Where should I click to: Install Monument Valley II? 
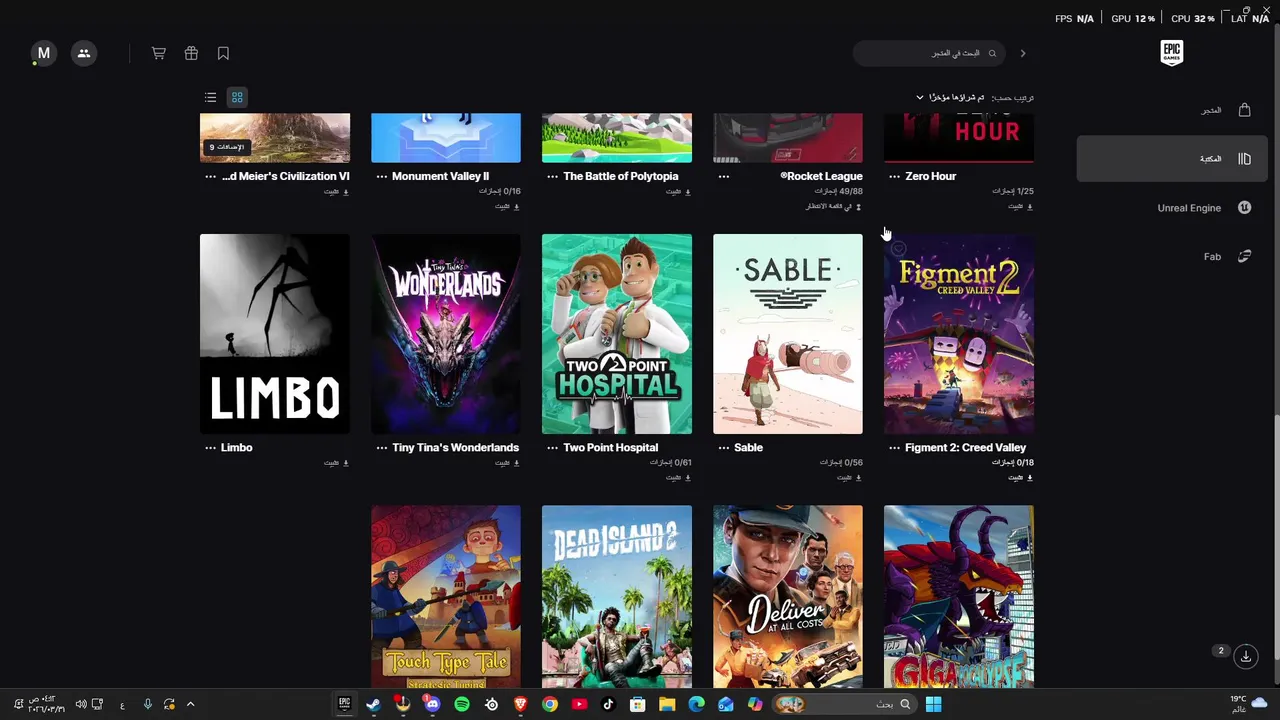click(x=507, y=206)
